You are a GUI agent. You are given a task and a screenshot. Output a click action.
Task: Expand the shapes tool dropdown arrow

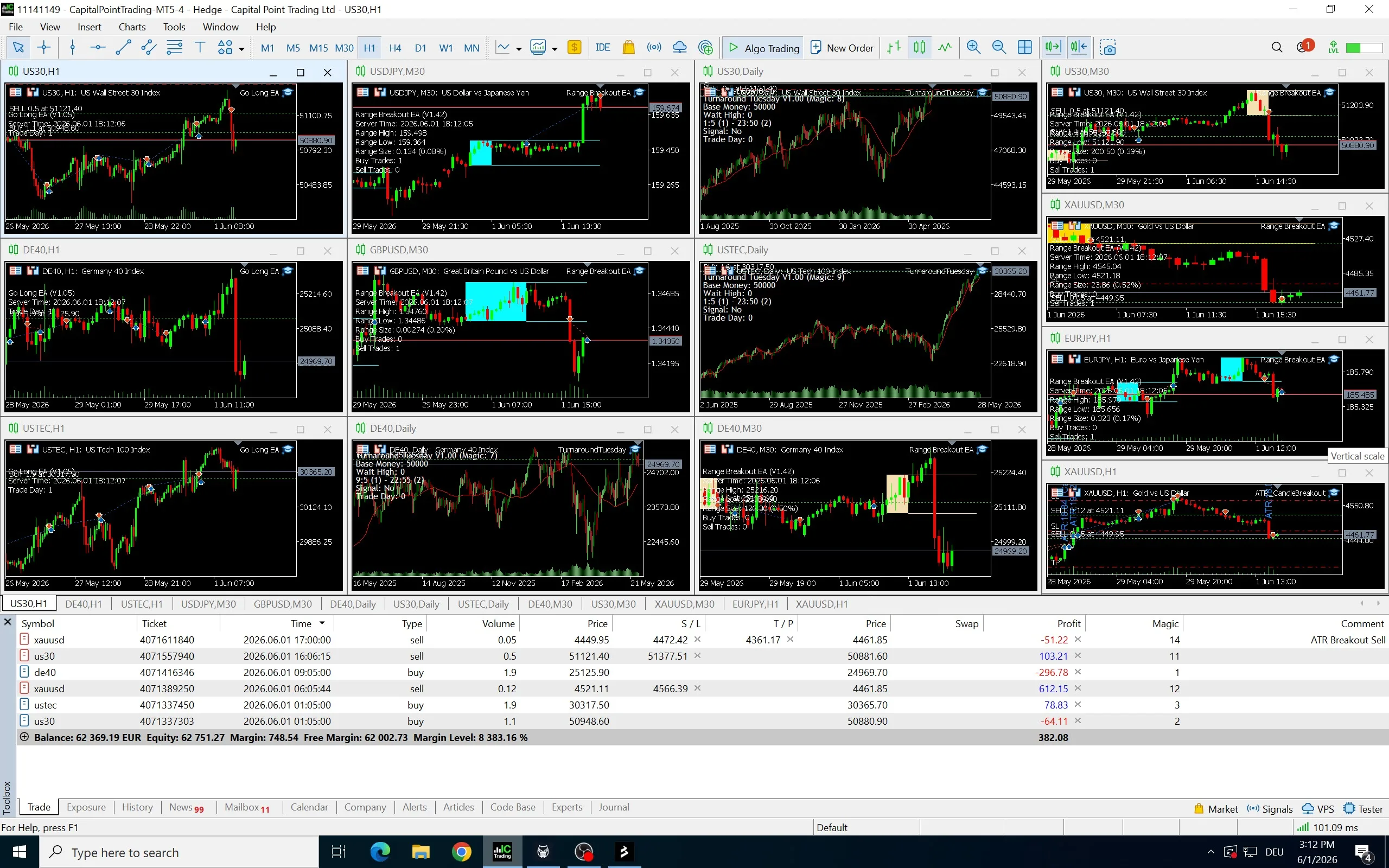(x=241, y=49)
